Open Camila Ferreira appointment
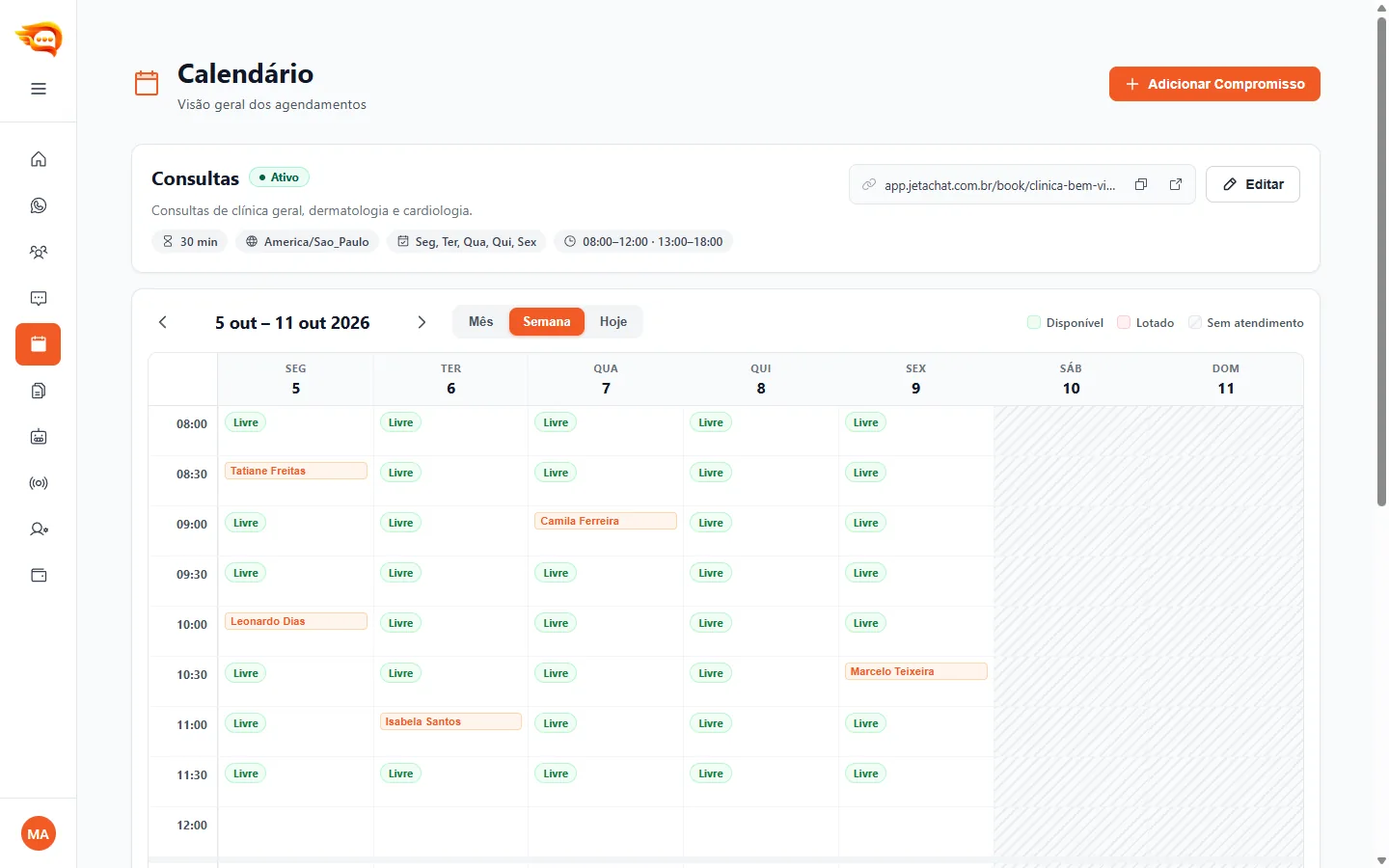The width and height of the screenshot is (1389, 868). [606, 521]
